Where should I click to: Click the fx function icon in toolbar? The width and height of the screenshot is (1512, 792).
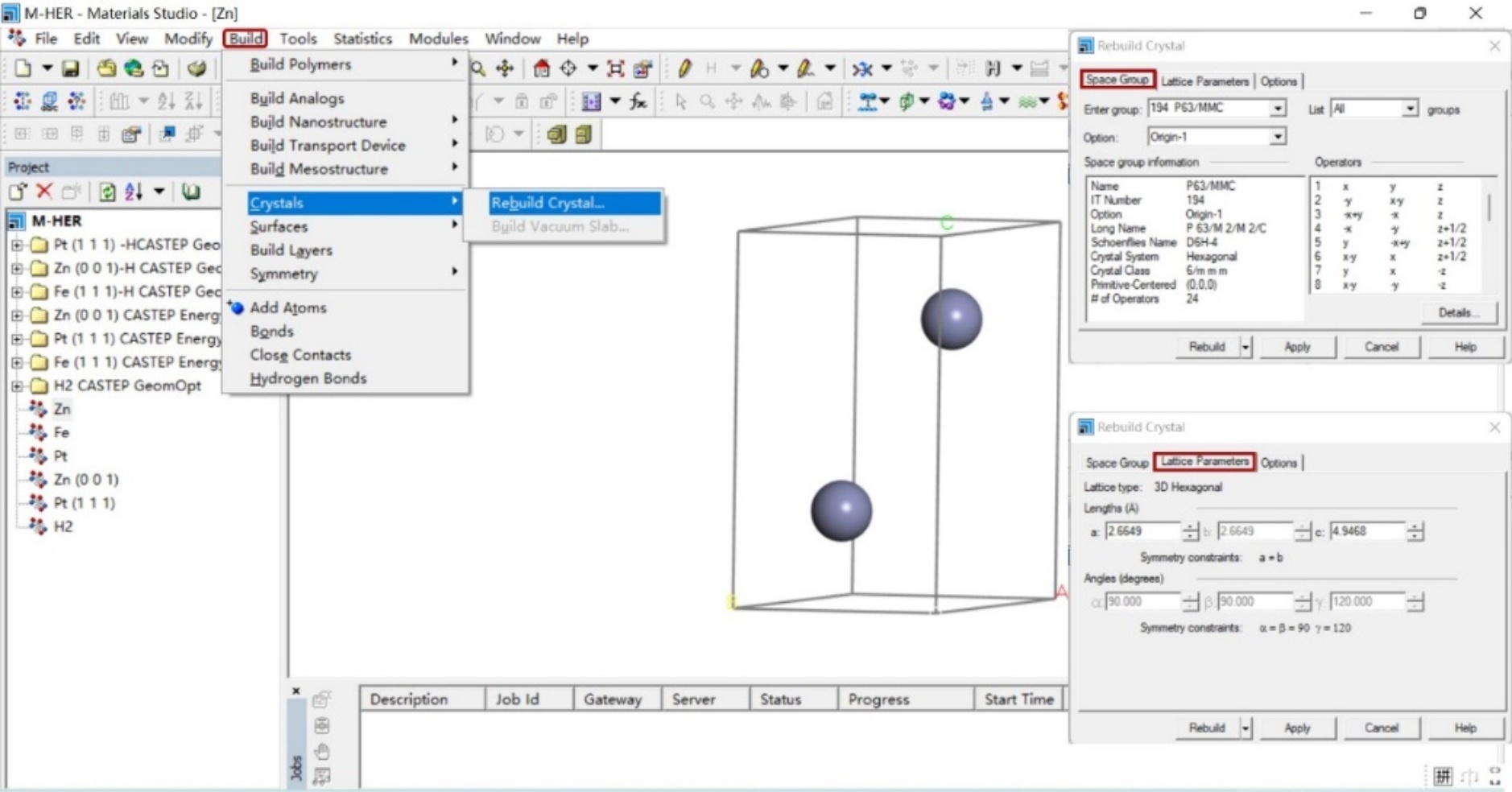point(638,101)
